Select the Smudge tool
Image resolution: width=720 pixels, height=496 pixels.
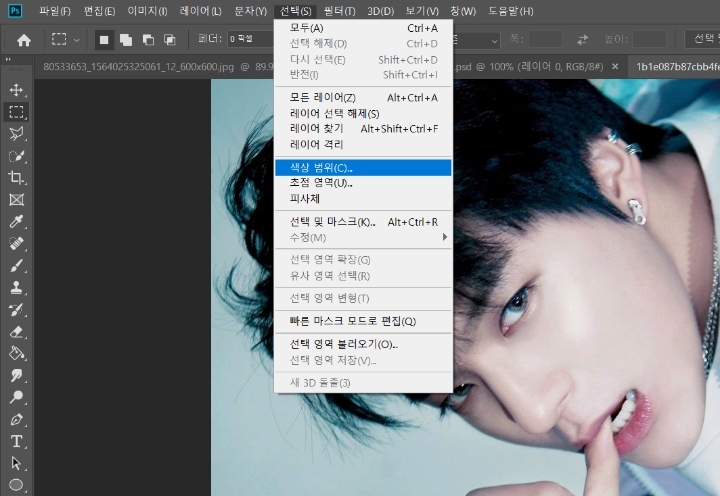coord(16,375)
